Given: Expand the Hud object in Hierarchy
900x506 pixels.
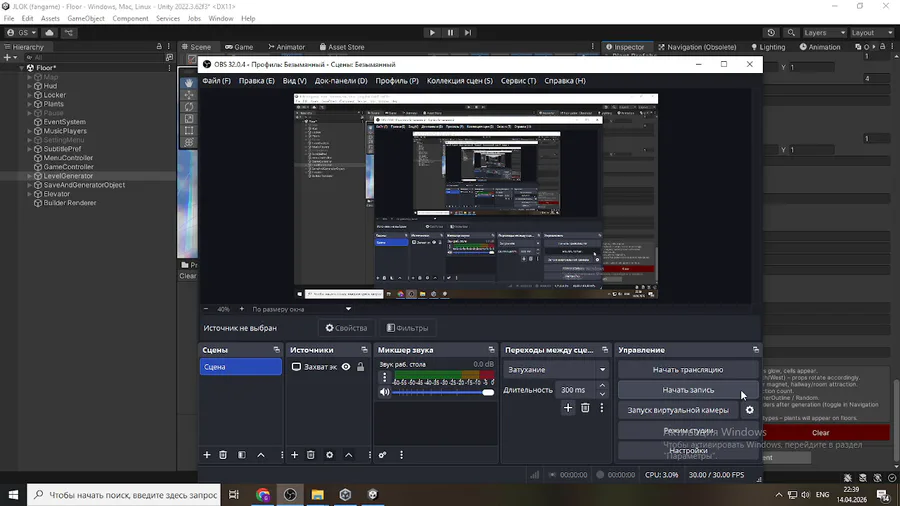Looking at the screenshot, I should (29, 86).
